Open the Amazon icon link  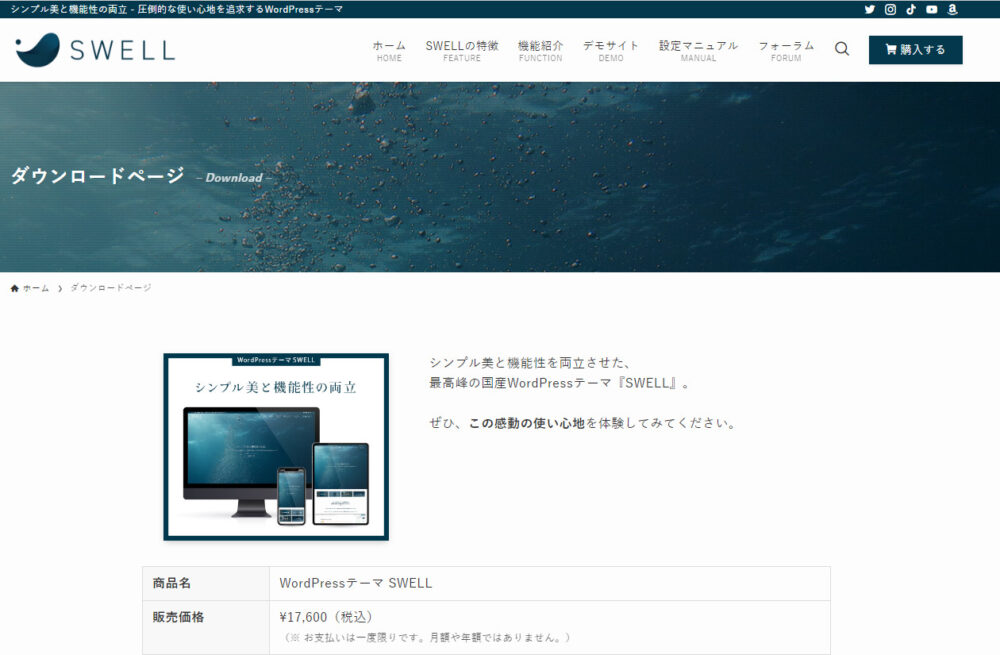pos(952,9)
